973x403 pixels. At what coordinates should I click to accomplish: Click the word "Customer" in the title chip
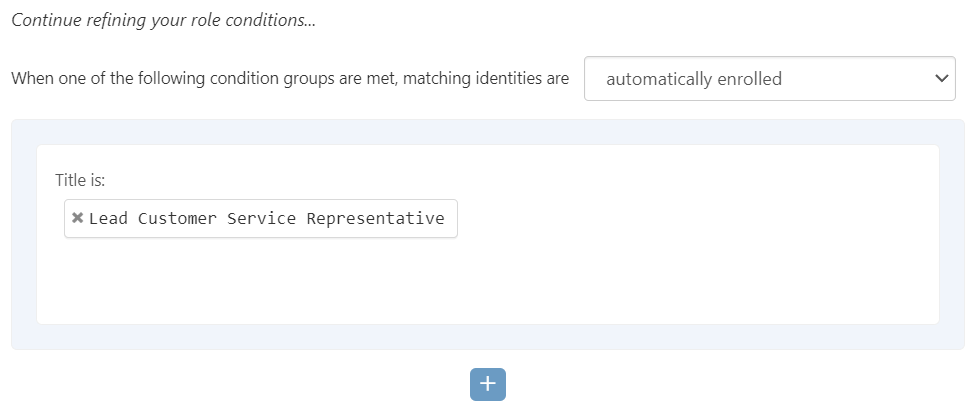[x=177, y=218]
